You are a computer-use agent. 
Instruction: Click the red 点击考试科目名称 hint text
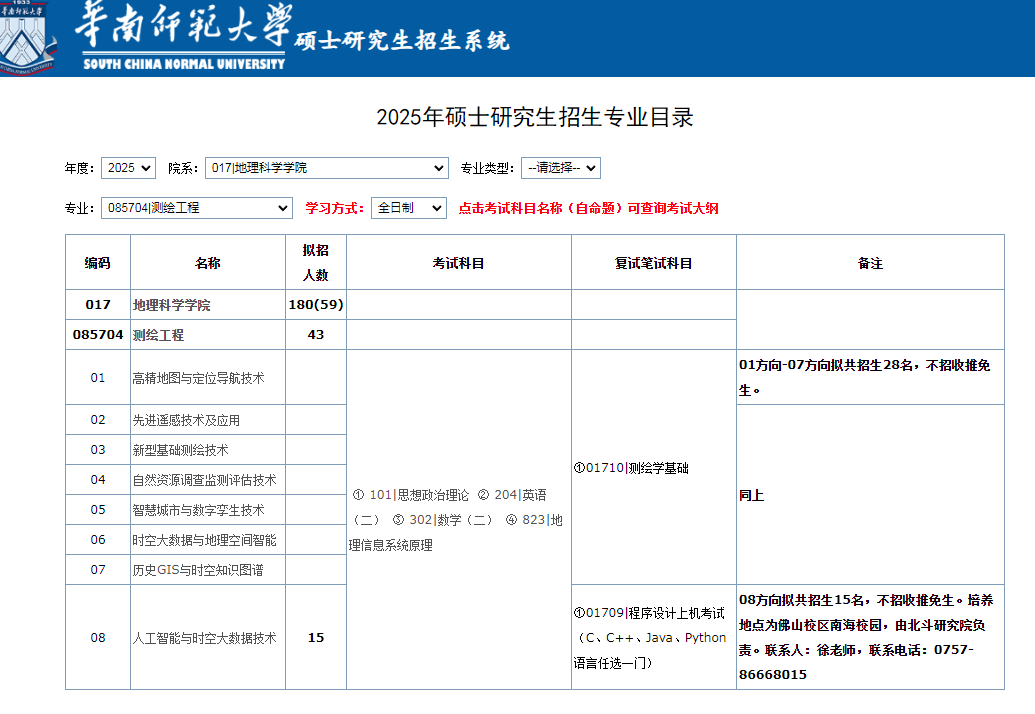click(x=589, y=209)
